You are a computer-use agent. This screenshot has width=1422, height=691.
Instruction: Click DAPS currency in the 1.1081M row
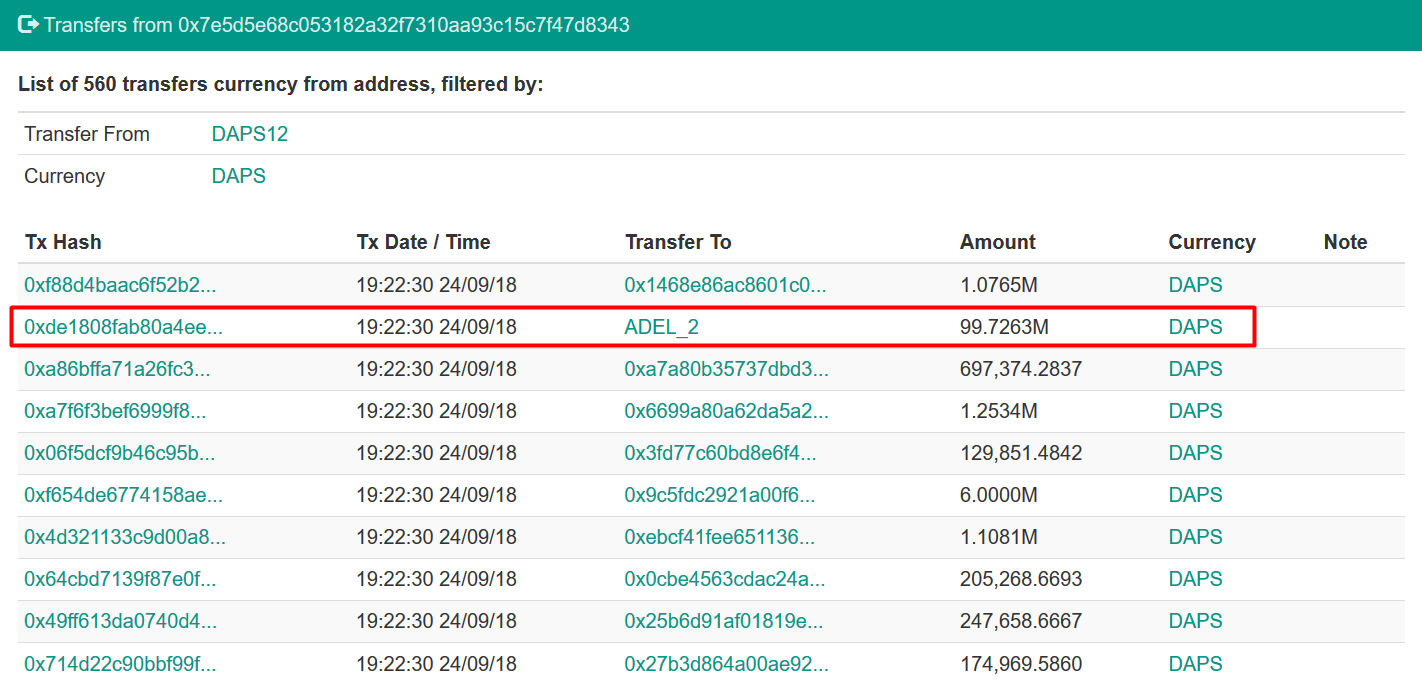pos(1195,537)
